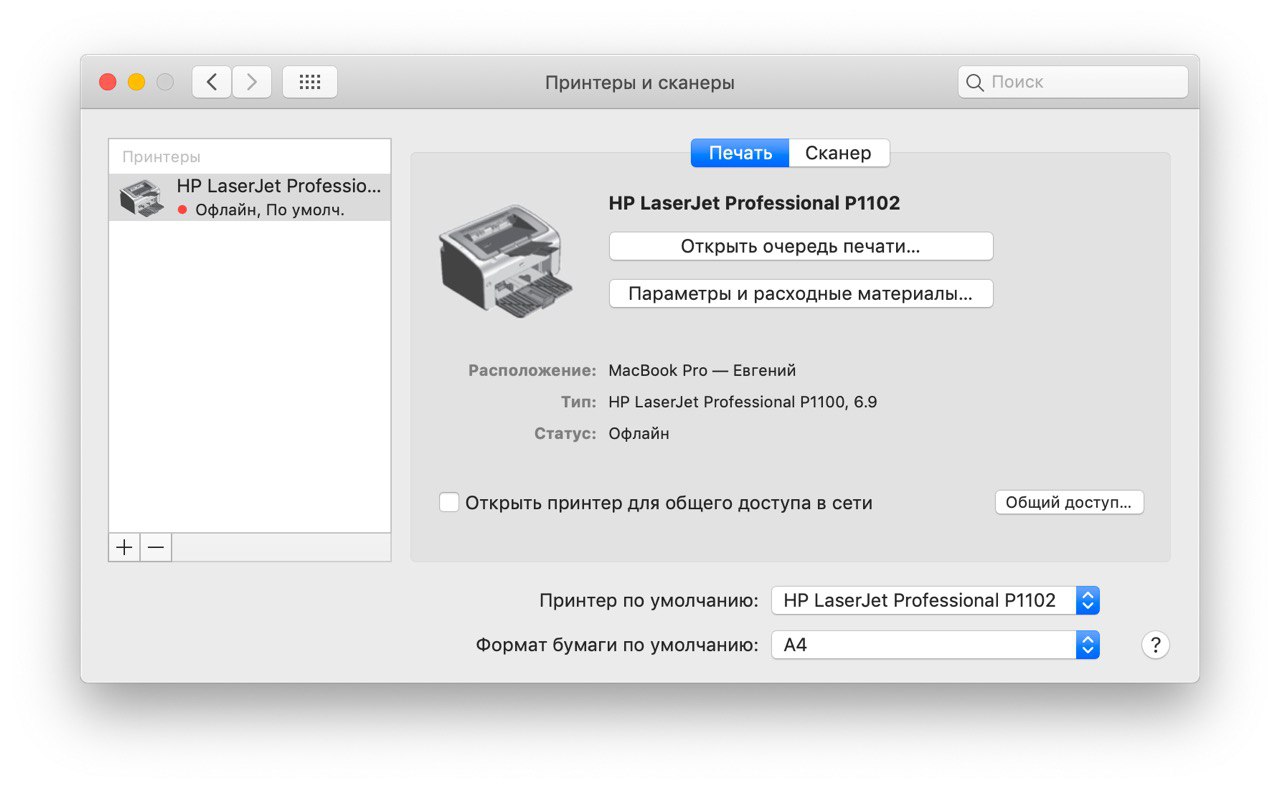Click the Принтеры list header
This screenshot has height=789, width=1280.
(x=161, y=157)
